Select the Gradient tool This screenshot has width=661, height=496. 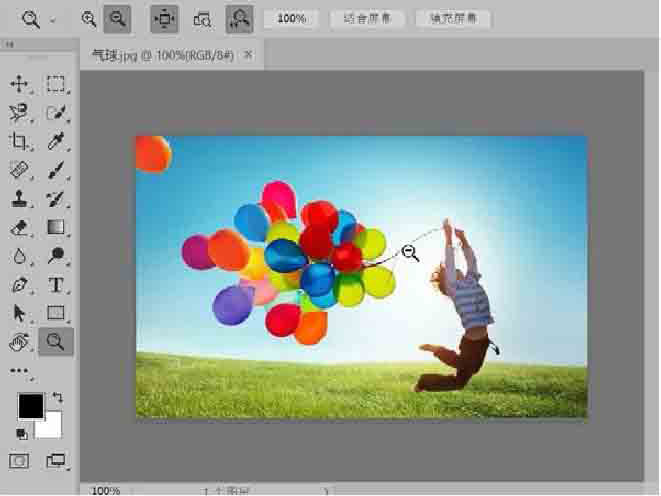pyautogui.click(x=56, y=228)
